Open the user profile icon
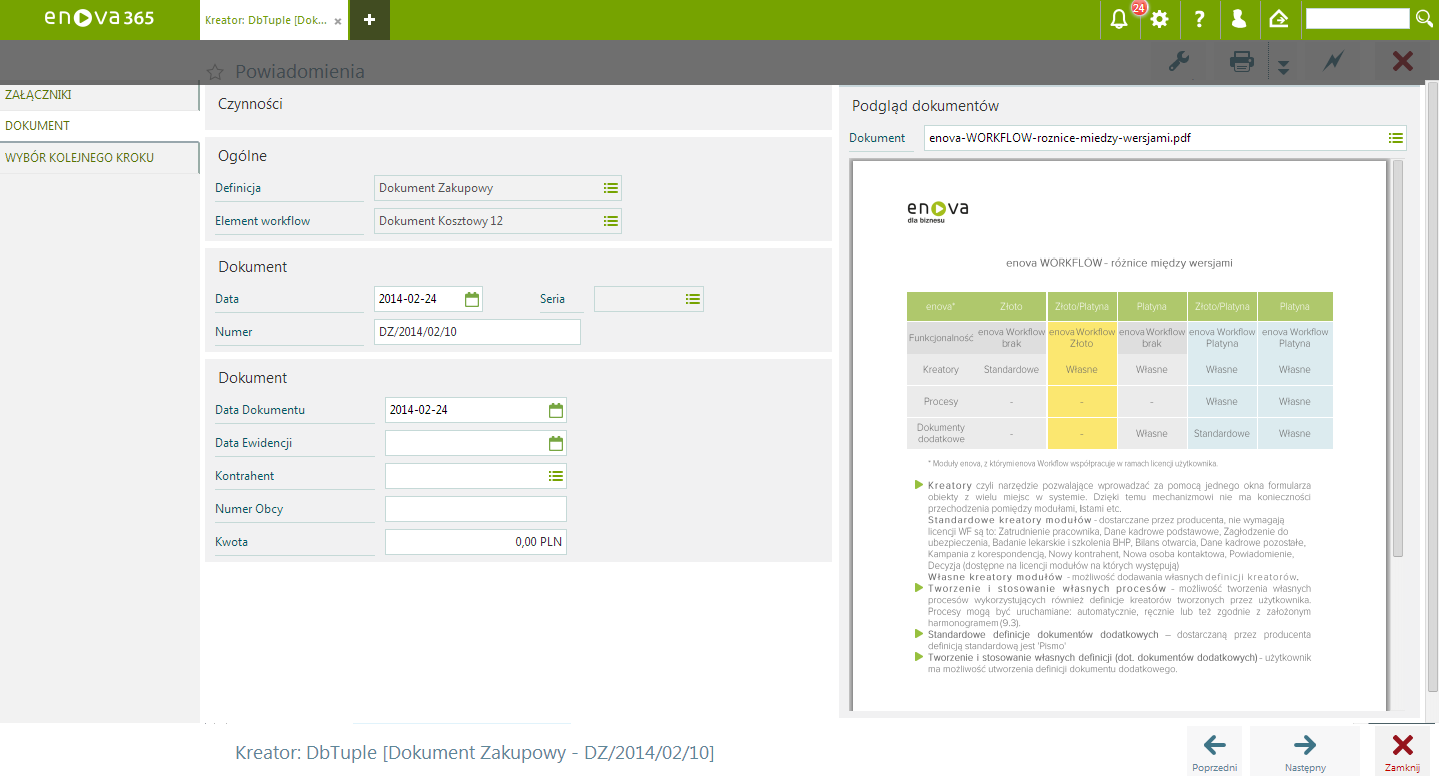This screenshot has height=776, width=1439. tap(1239, 19)
